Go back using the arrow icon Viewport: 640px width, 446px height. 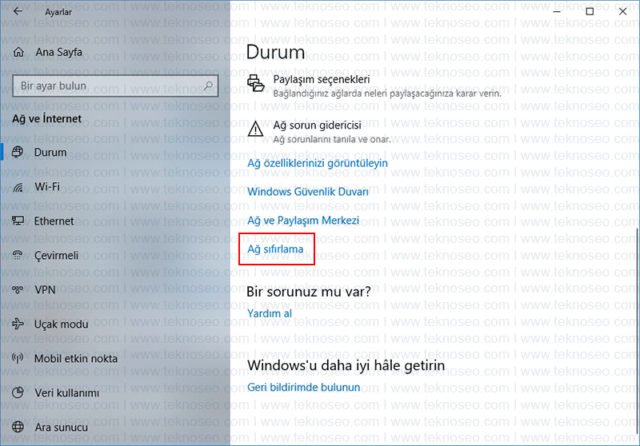[x=18, y=11]
